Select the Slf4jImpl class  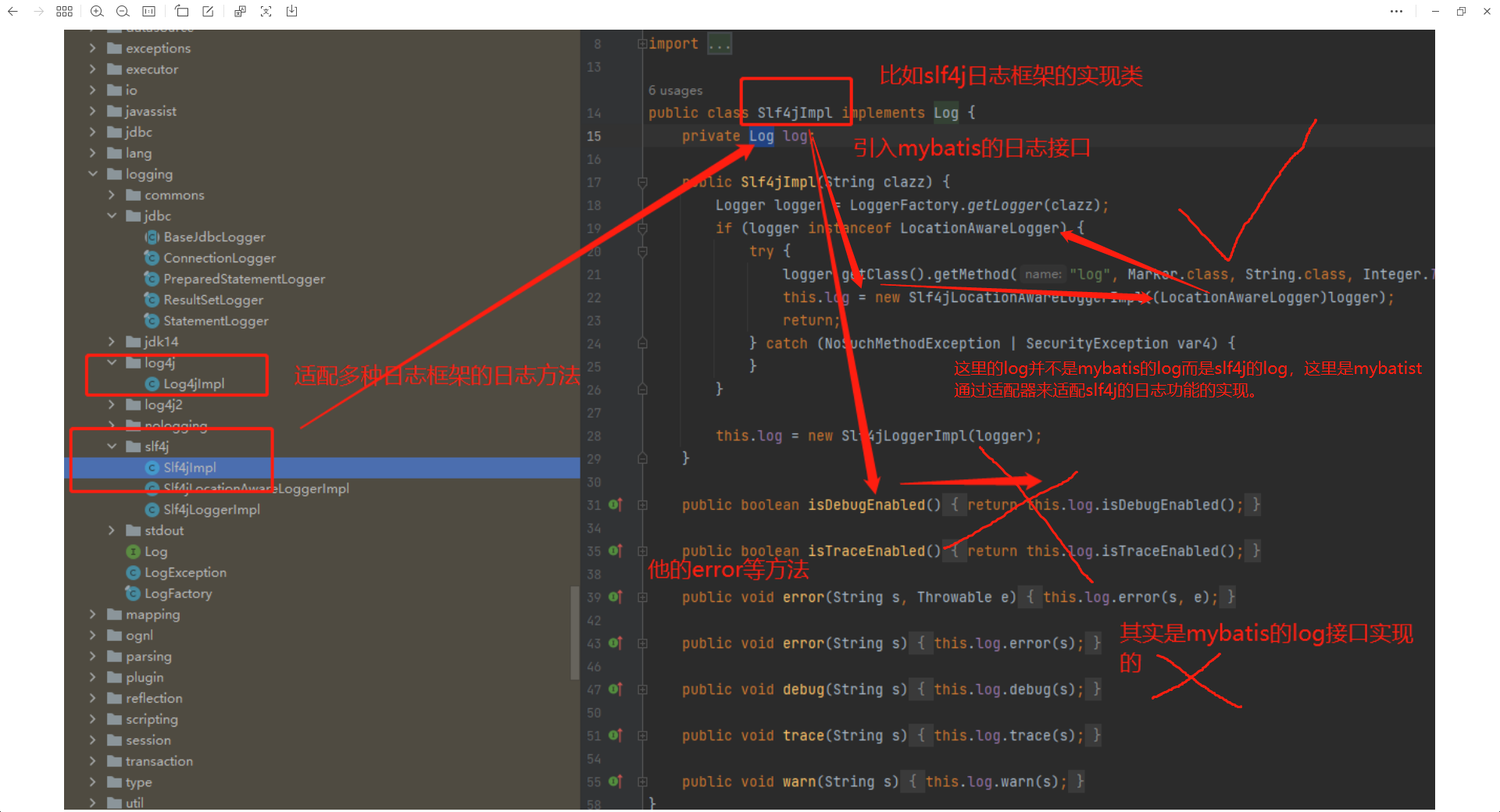click(x=190, y=468)
